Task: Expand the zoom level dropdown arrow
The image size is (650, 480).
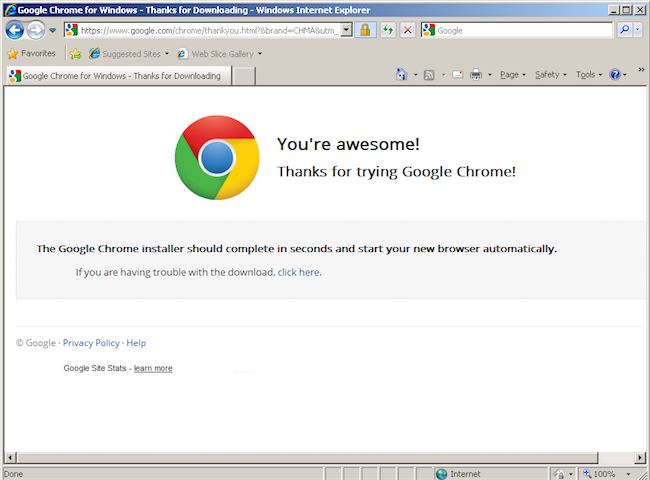Action: click(628, 474)
